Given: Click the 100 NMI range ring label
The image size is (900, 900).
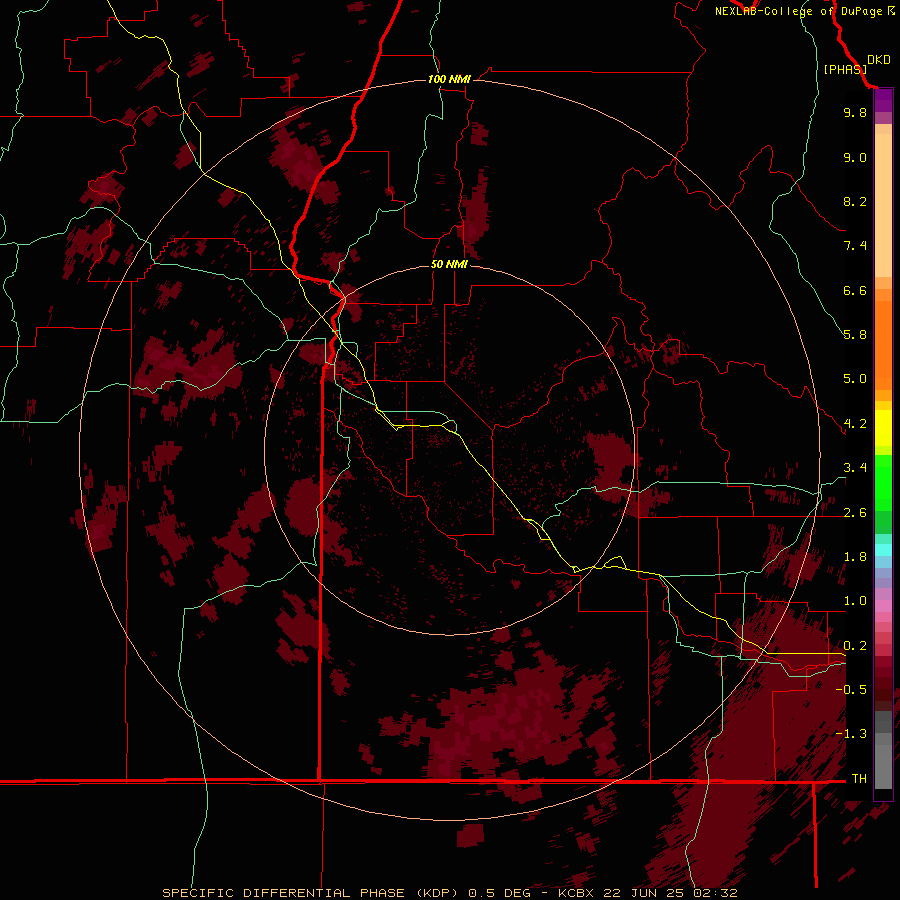Looking at the screenshot, I should click(x=449, y=79).
